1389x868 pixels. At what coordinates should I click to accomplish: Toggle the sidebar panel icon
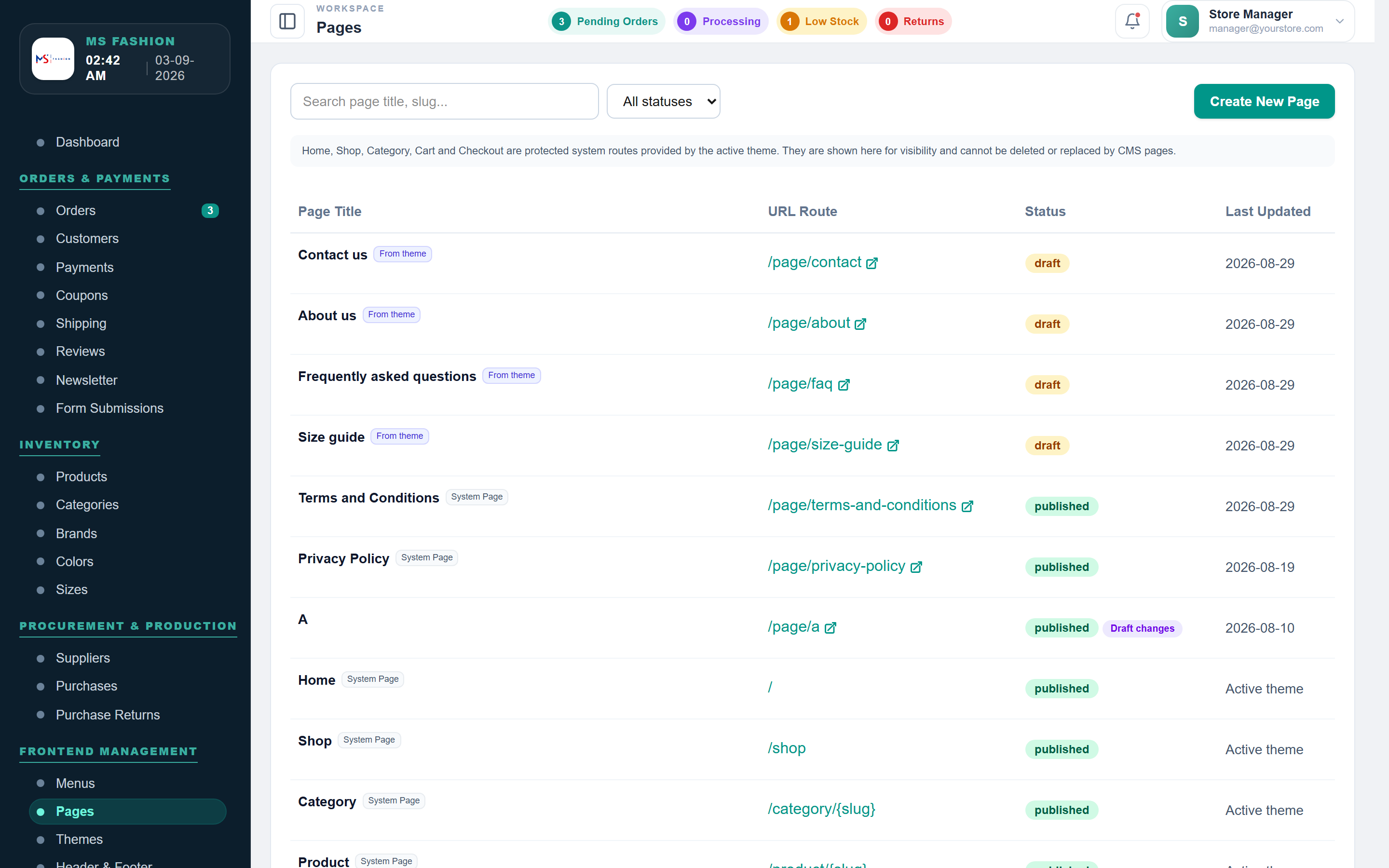[287, 21]
